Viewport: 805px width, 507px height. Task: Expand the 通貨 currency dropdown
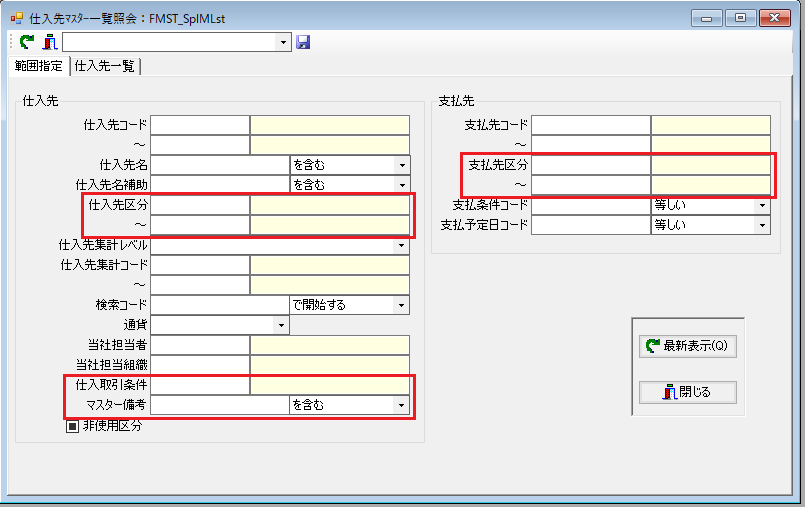pyautogui.click(x=281, y=325)
